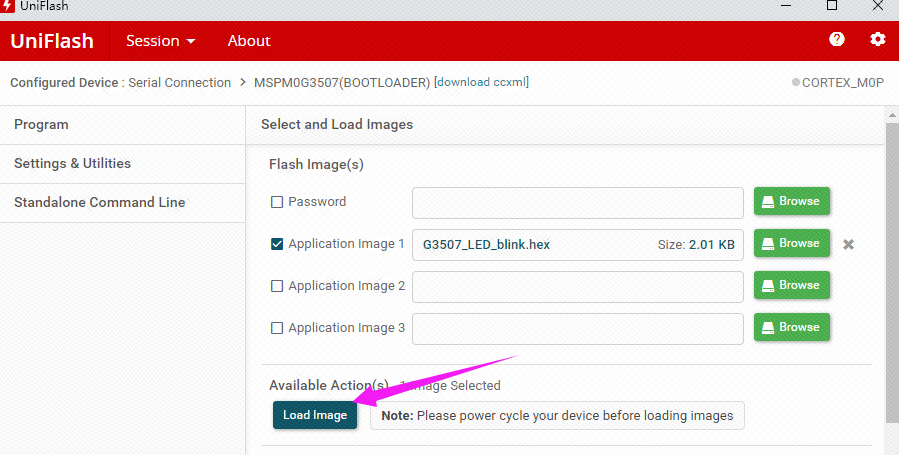Browse for Application Image 1 file

point(792,243)
